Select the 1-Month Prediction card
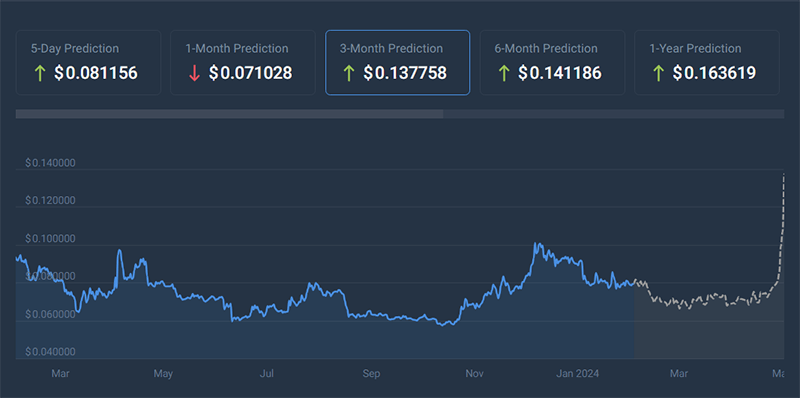Viewport: 800px width, 398px height. pyautogui.click(x=243, y=62)
